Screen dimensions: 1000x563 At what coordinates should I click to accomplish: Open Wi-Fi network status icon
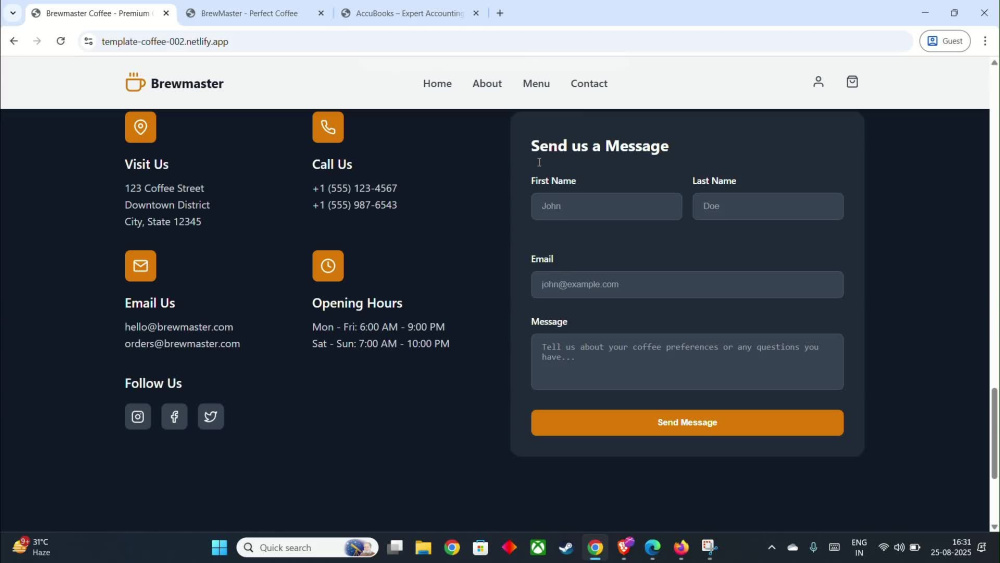[x=883, y=547]
